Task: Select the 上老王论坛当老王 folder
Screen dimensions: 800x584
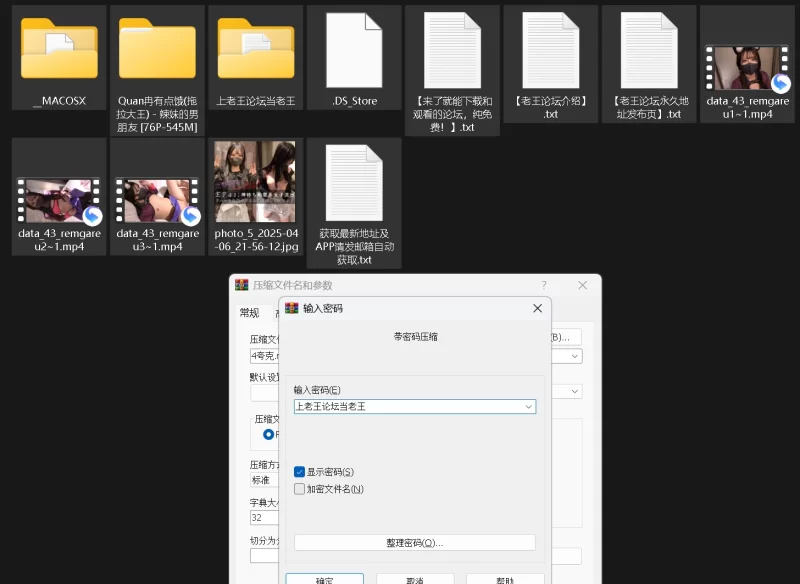Action: [x=256, y=50]
